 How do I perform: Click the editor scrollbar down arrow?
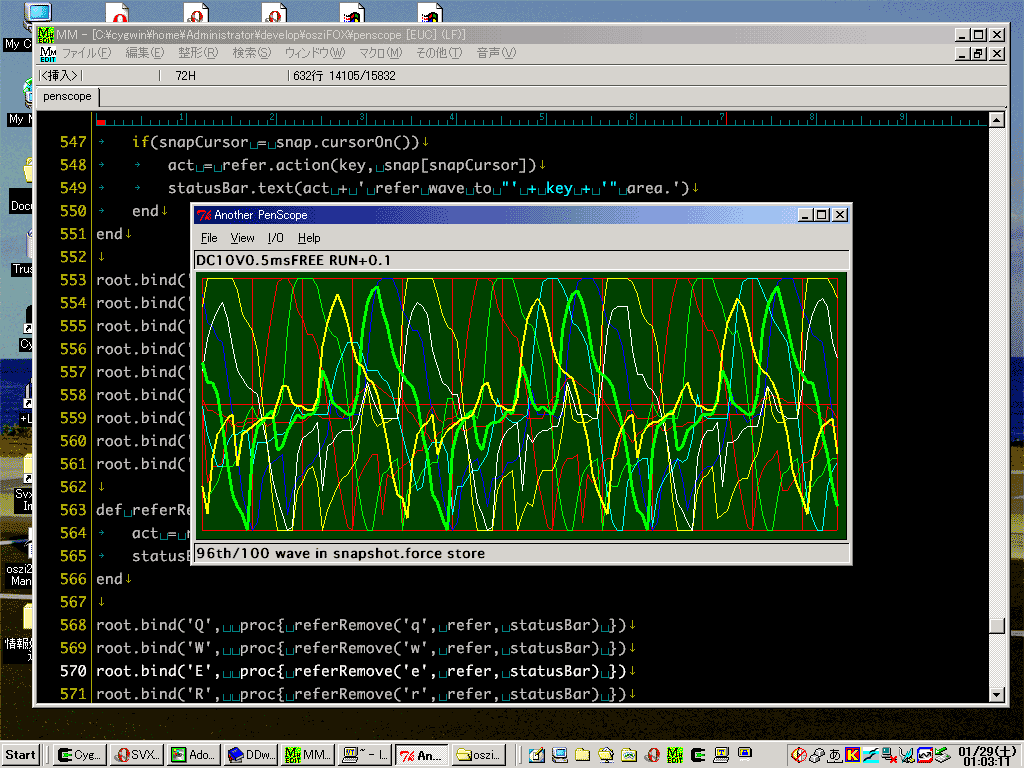pyautogui.click(x=996, y=694)
